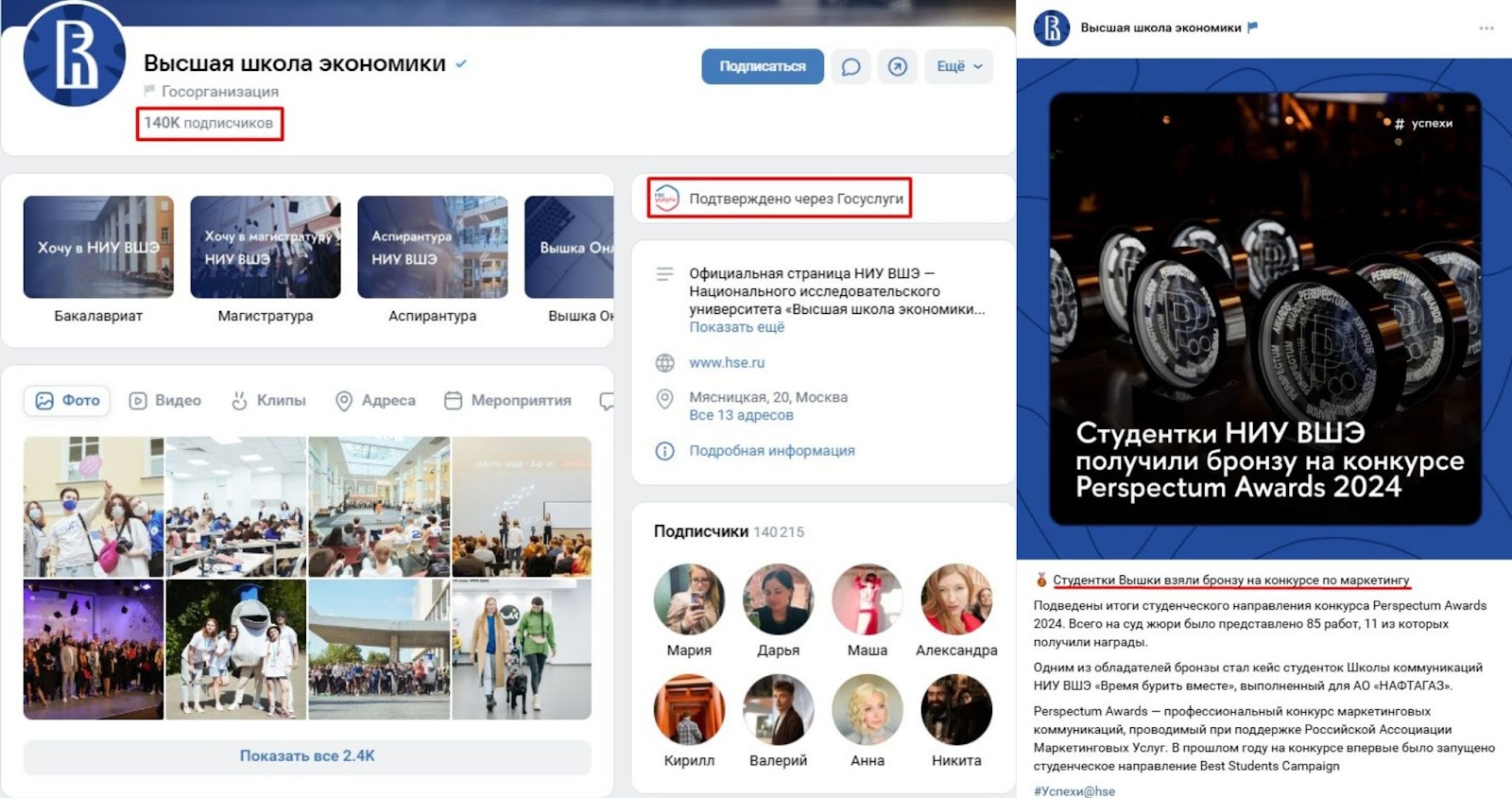
Task: Open subscriber Александра's avatar
Action: point(956,599)
